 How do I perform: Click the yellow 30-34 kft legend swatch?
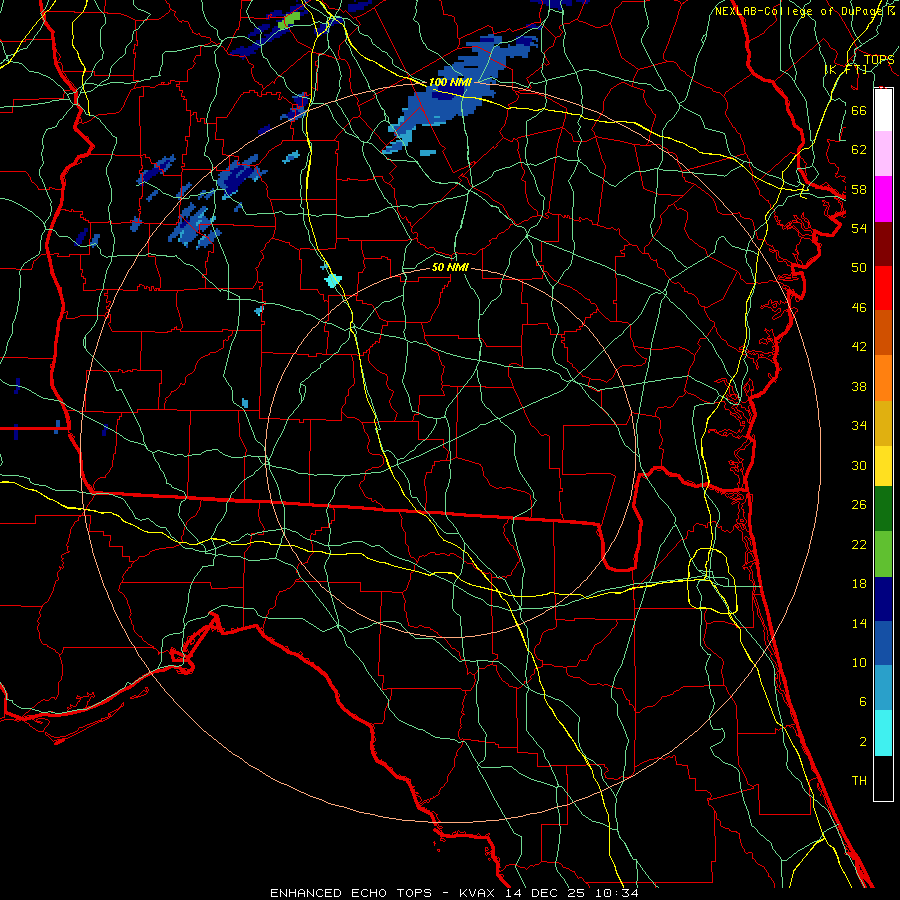click(883, 465)
